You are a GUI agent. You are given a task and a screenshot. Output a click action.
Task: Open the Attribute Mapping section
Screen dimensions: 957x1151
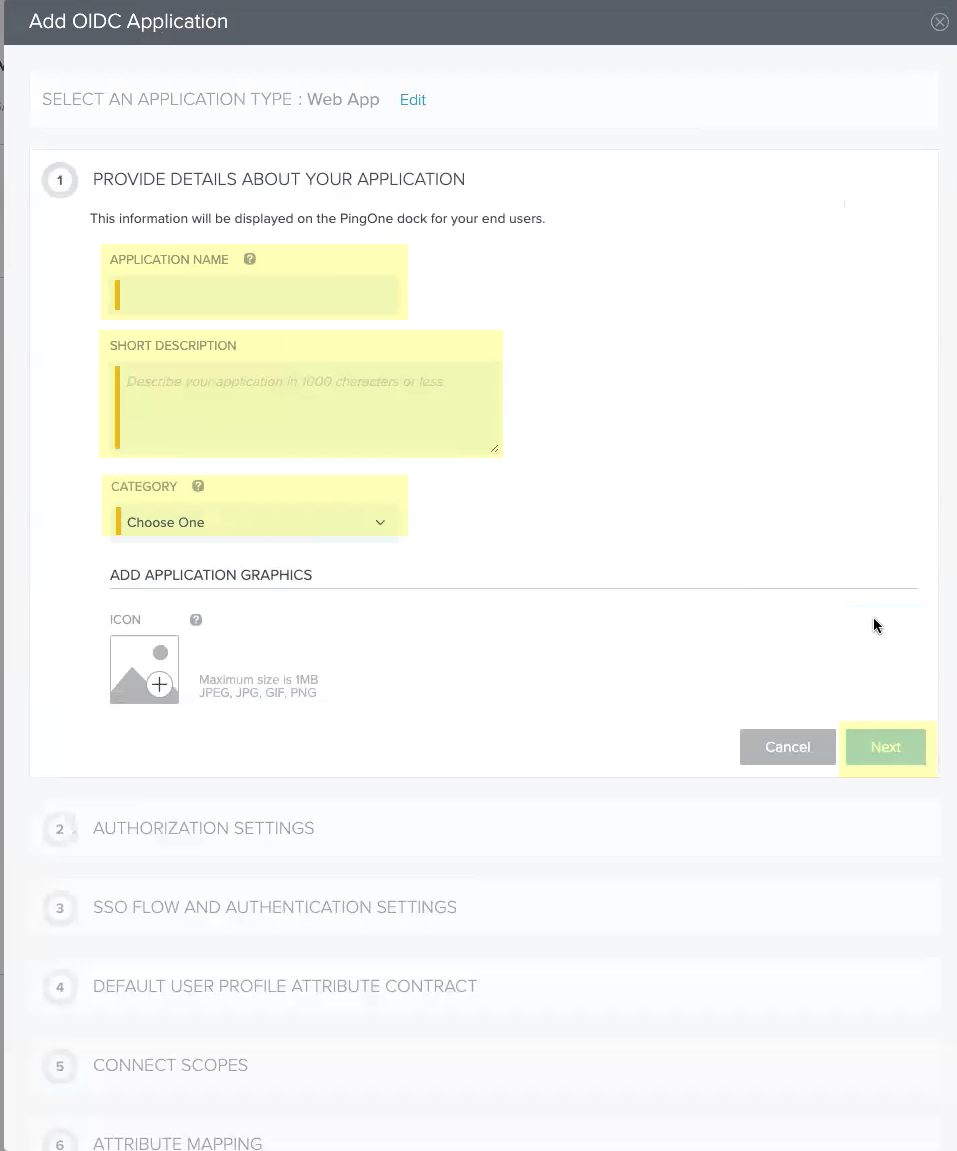[177, 1143]
